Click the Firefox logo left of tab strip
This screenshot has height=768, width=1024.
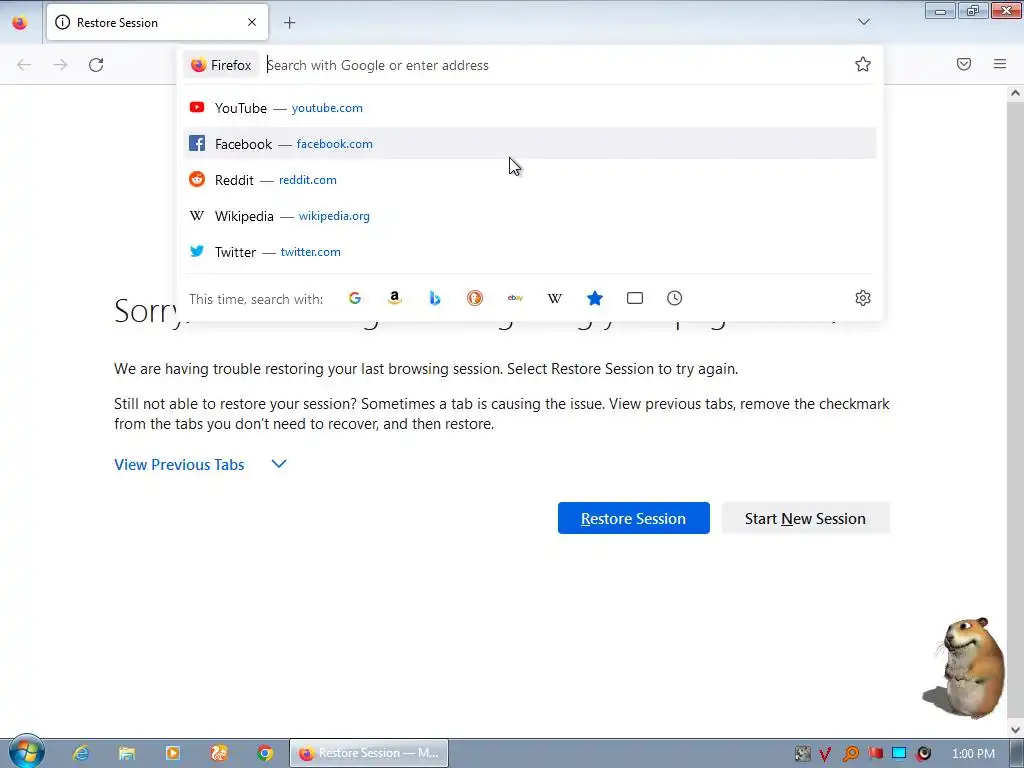click(x=20, y=22)
